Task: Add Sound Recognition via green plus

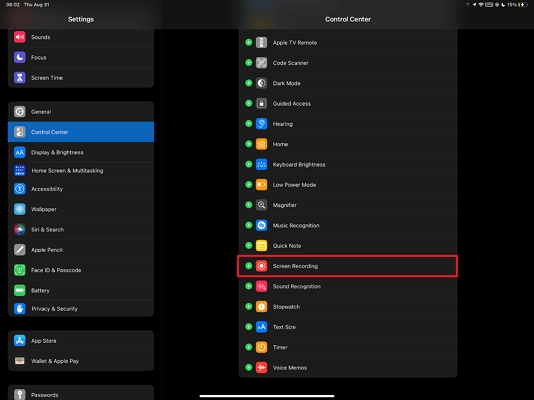Action: 249,286
